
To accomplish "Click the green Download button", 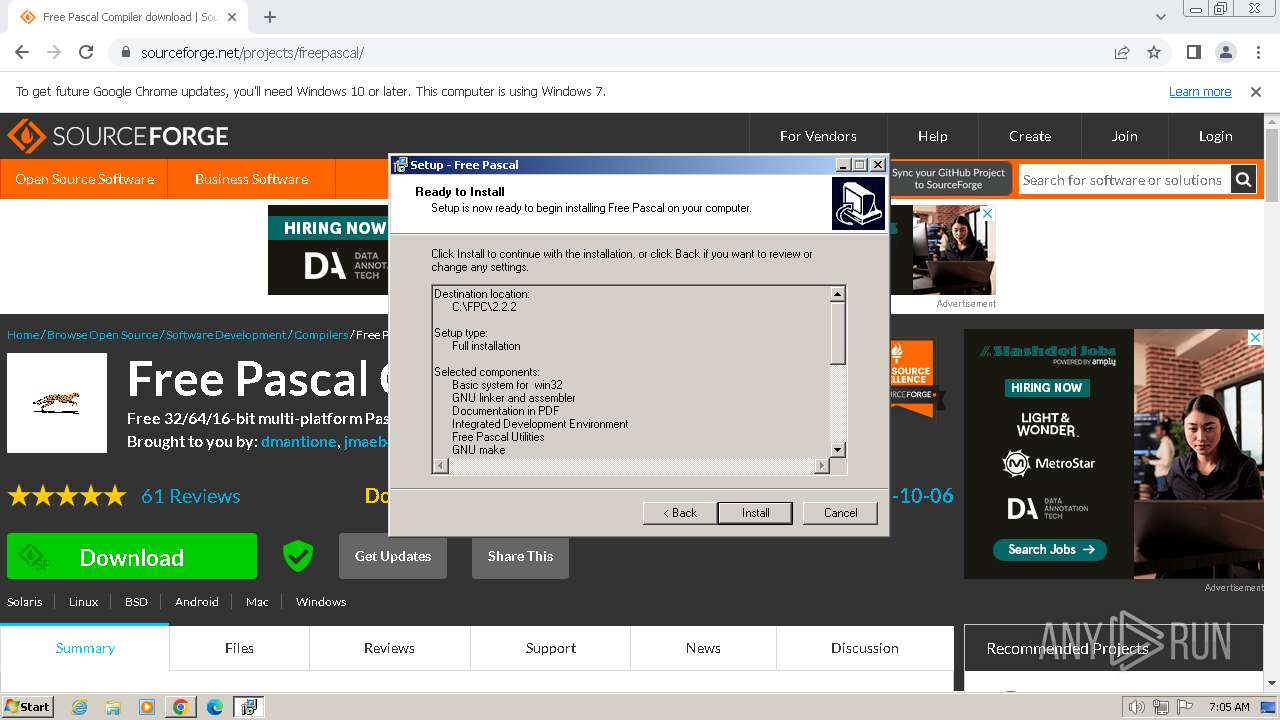I will click(132, 557).
